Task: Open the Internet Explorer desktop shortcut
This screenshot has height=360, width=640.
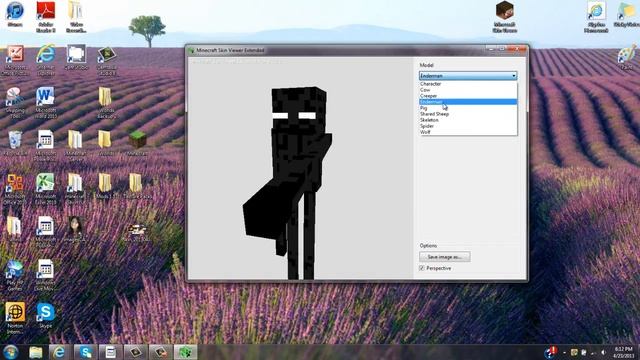Action: point(46,60)
